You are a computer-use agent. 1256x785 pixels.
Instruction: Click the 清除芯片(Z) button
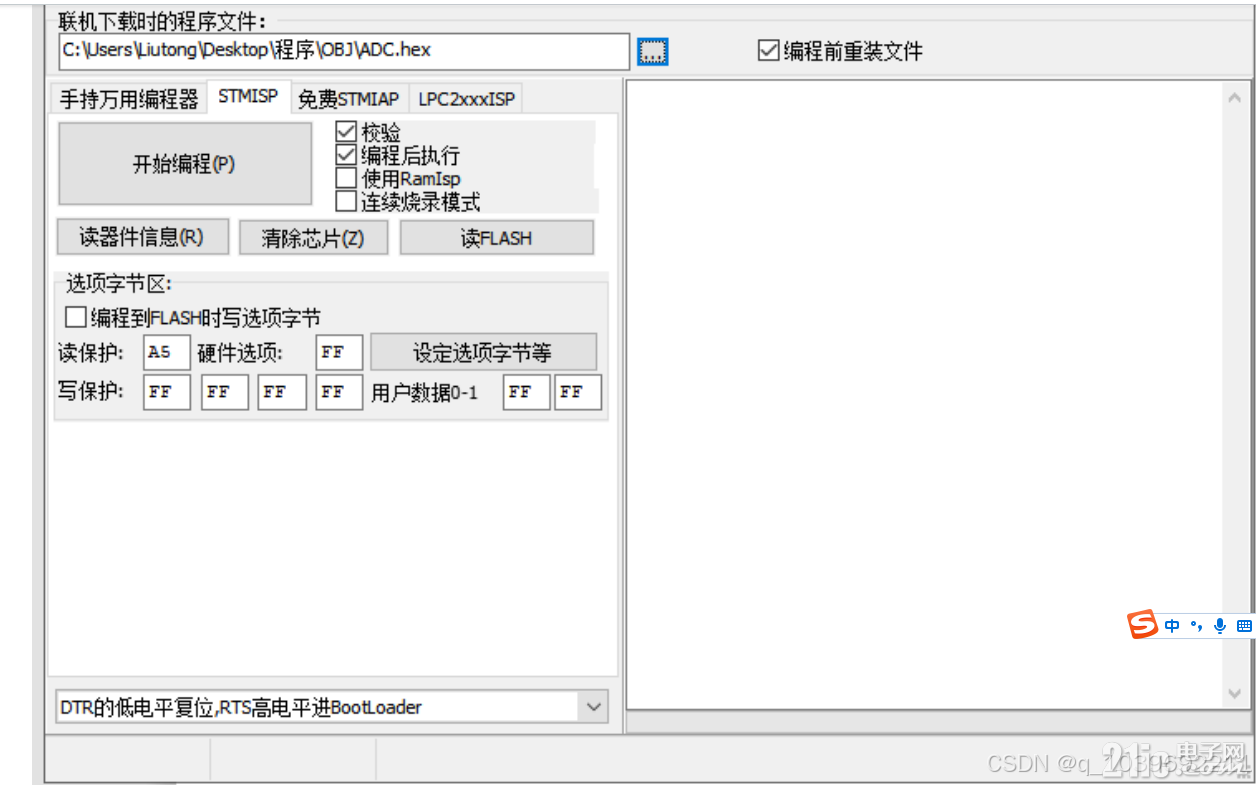(x=313, y=238)
